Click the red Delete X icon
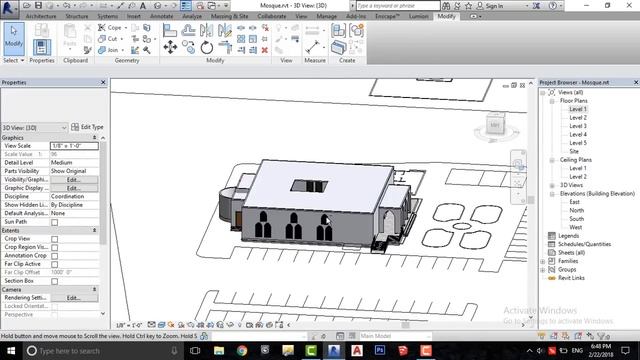 tap(264, 50)
